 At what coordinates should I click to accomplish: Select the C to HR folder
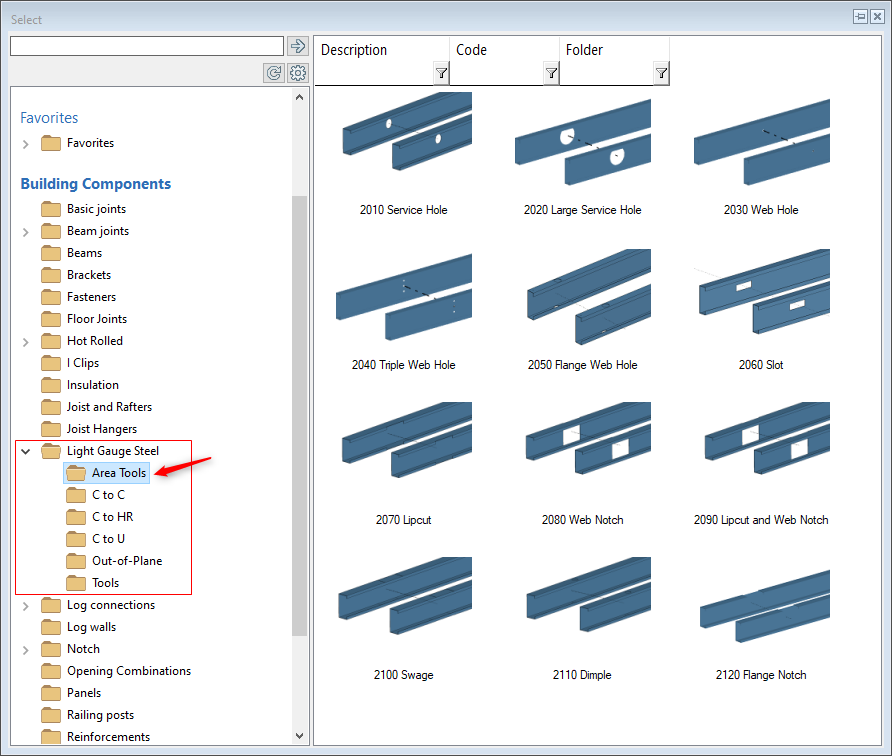(112, 517)
